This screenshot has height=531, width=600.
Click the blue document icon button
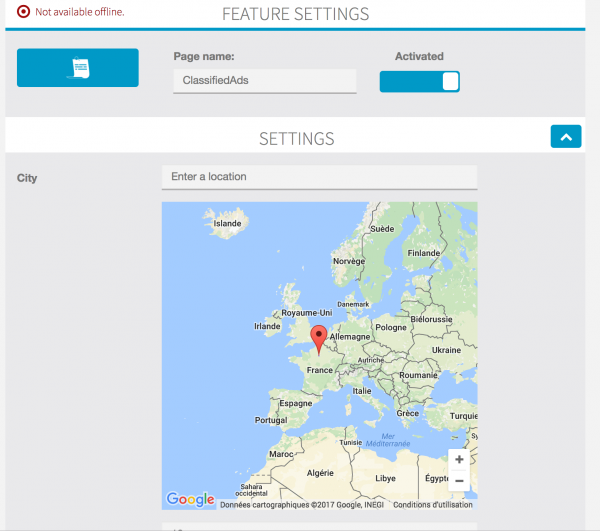tap(78, 68)
